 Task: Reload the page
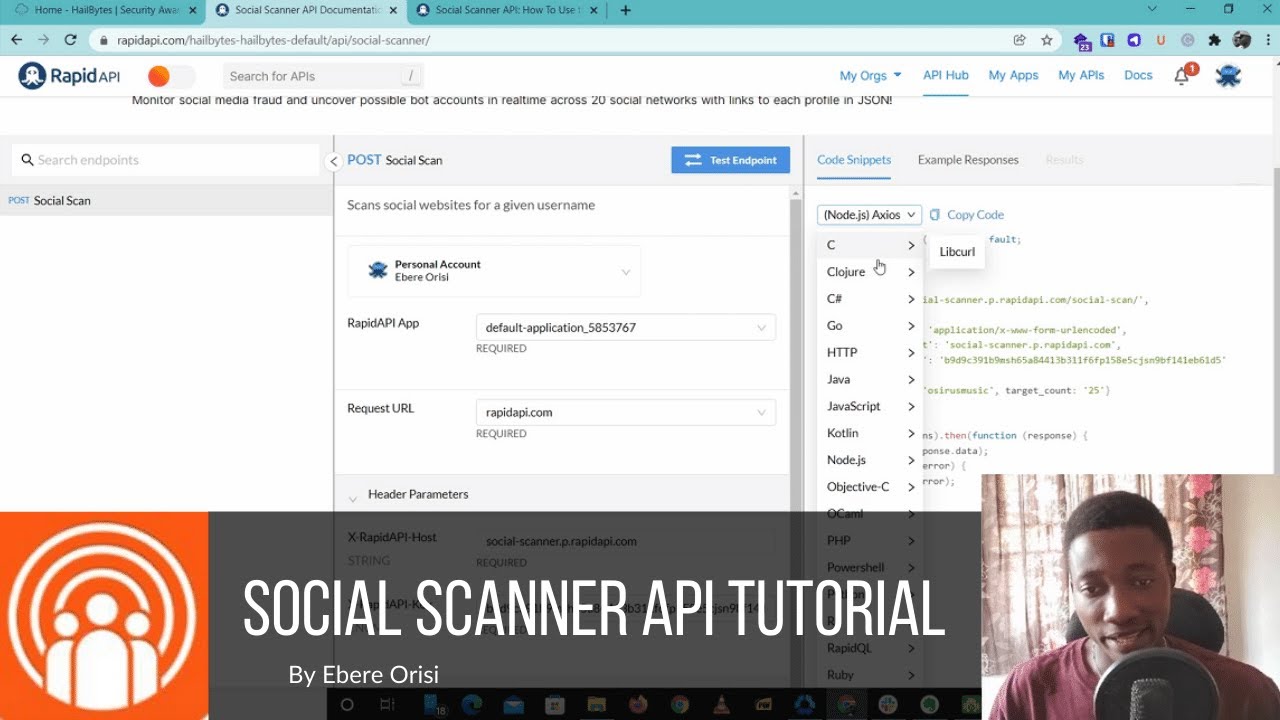[70, 40]
